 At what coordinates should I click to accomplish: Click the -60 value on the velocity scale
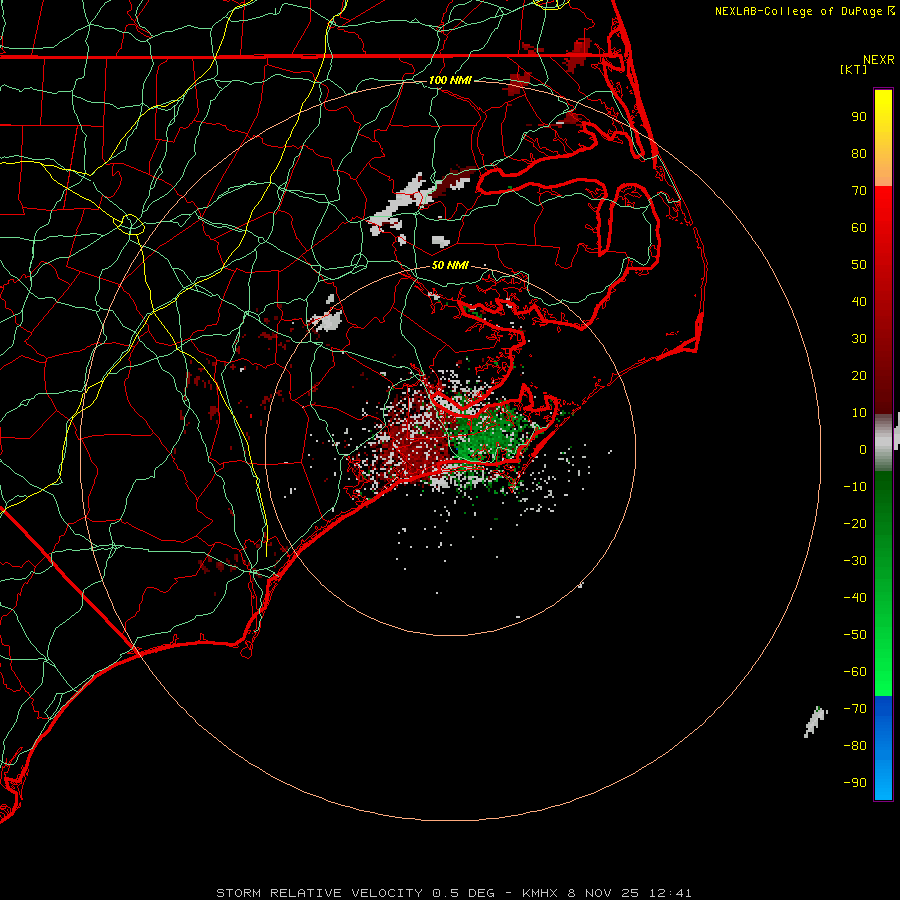pos(855,672)
